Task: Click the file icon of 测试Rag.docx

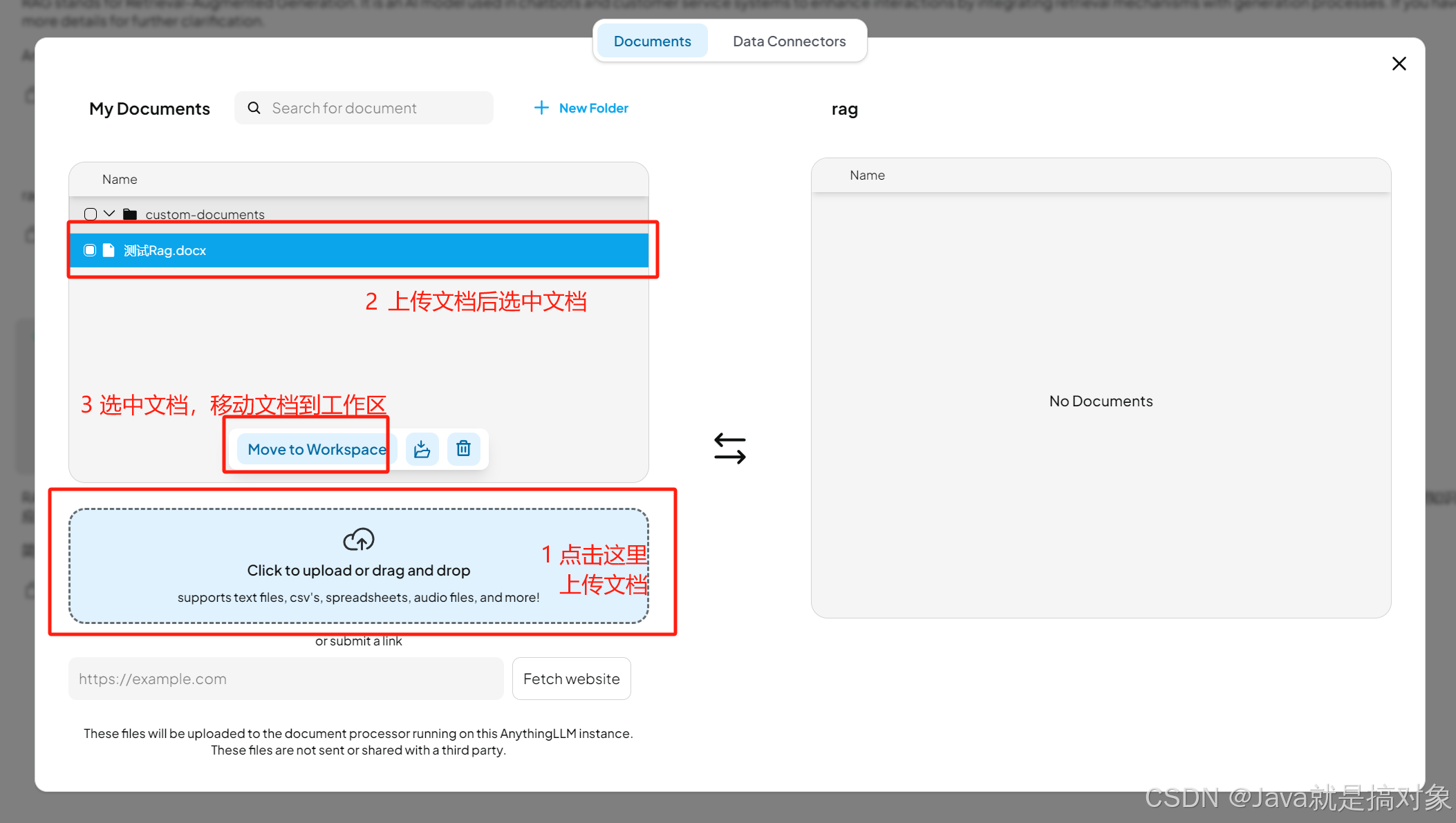Action: coord(109,250)
